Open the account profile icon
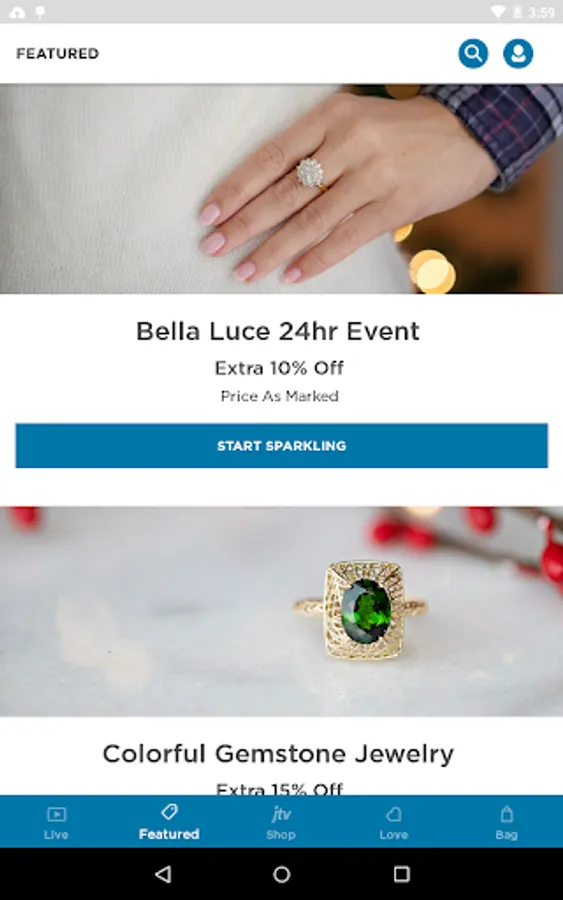 [518, 53]
